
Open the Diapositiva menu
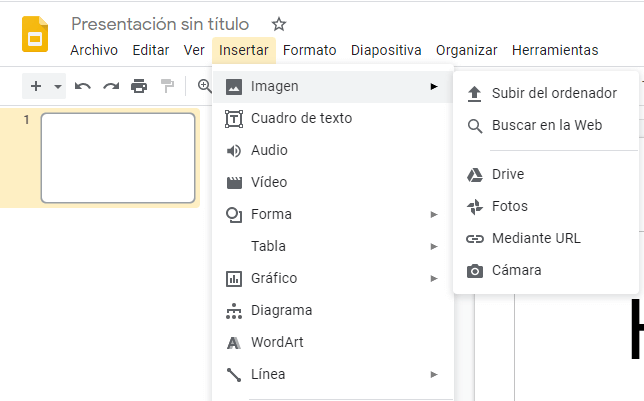(x=386, y=50)
